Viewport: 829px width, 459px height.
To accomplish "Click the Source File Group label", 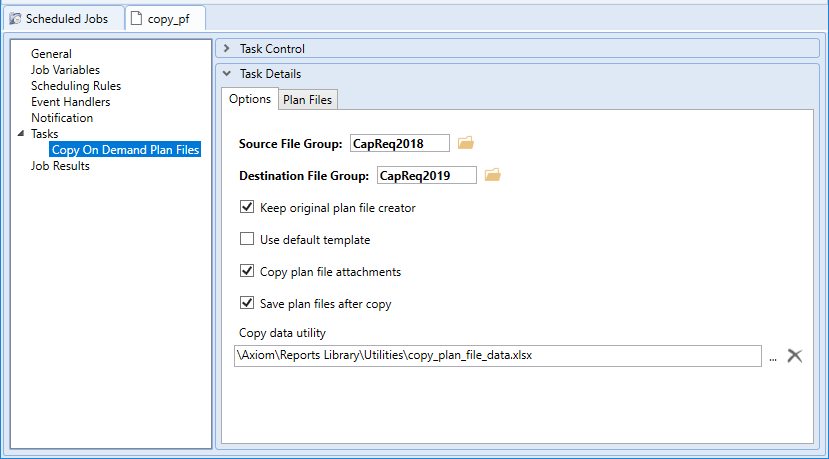I will 291,144.
